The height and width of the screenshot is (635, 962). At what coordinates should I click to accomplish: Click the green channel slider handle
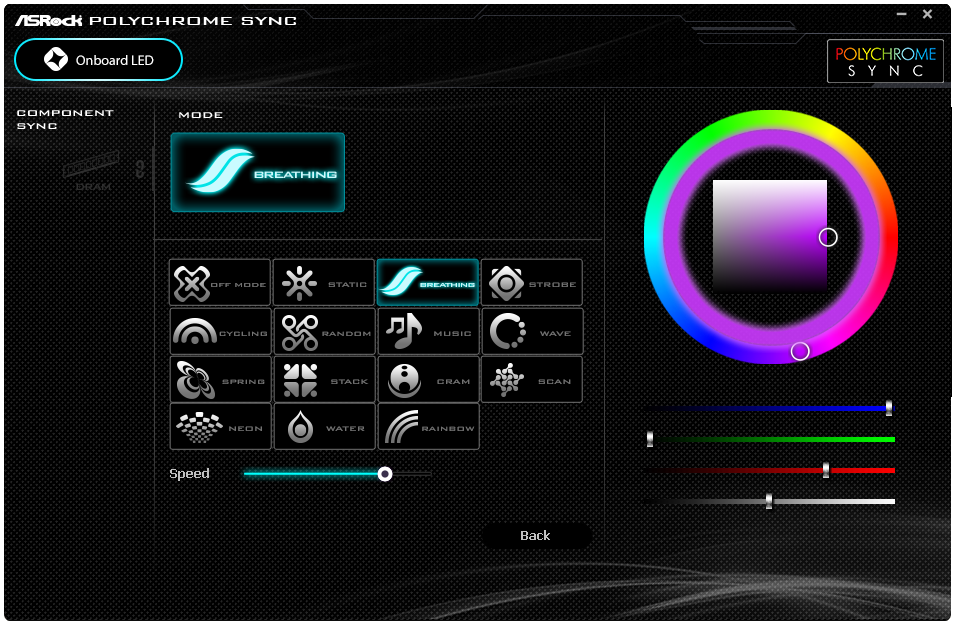[x=650, y=439]
